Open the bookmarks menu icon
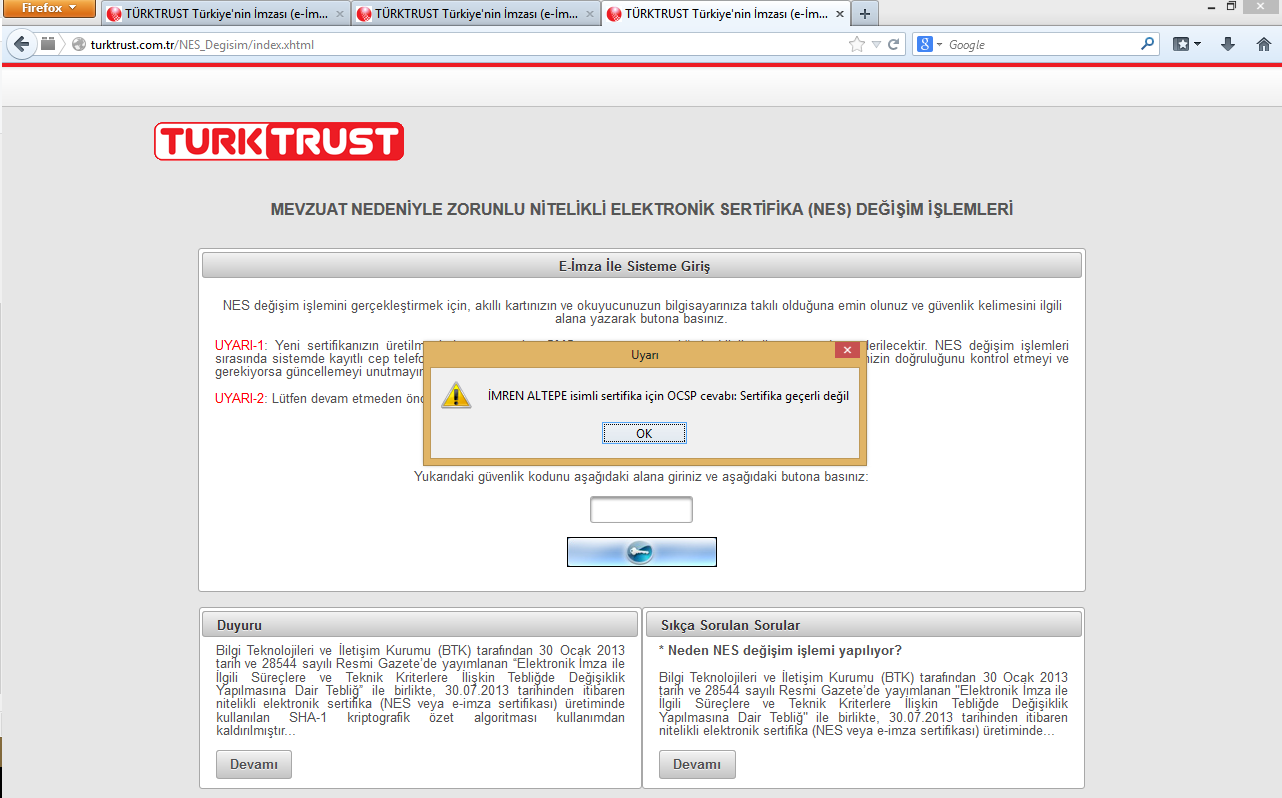 click(x=1186, y=45)
